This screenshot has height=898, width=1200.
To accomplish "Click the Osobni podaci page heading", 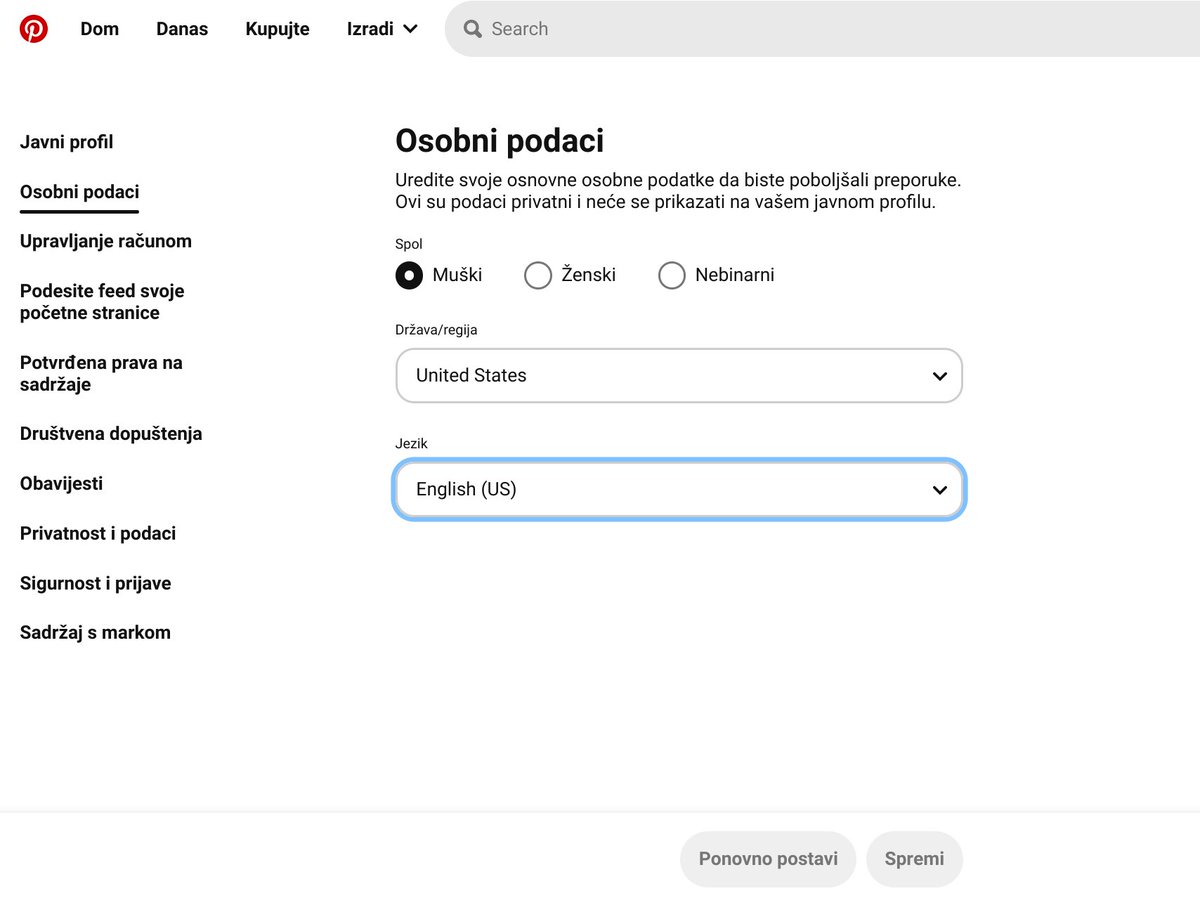I will click(500, 141).
